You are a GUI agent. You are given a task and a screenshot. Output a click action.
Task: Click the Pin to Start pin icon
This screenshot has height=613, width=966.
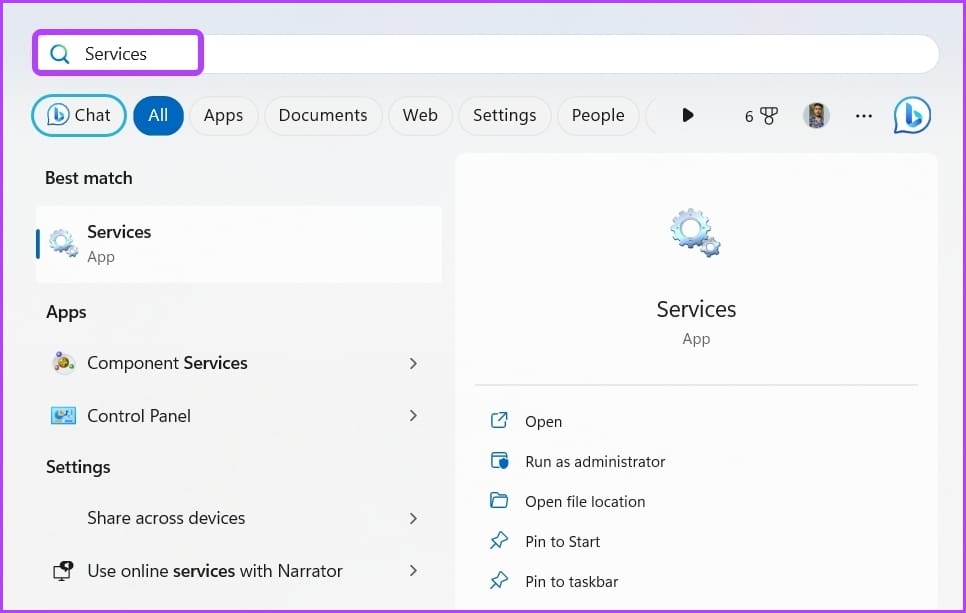point(499,541)
